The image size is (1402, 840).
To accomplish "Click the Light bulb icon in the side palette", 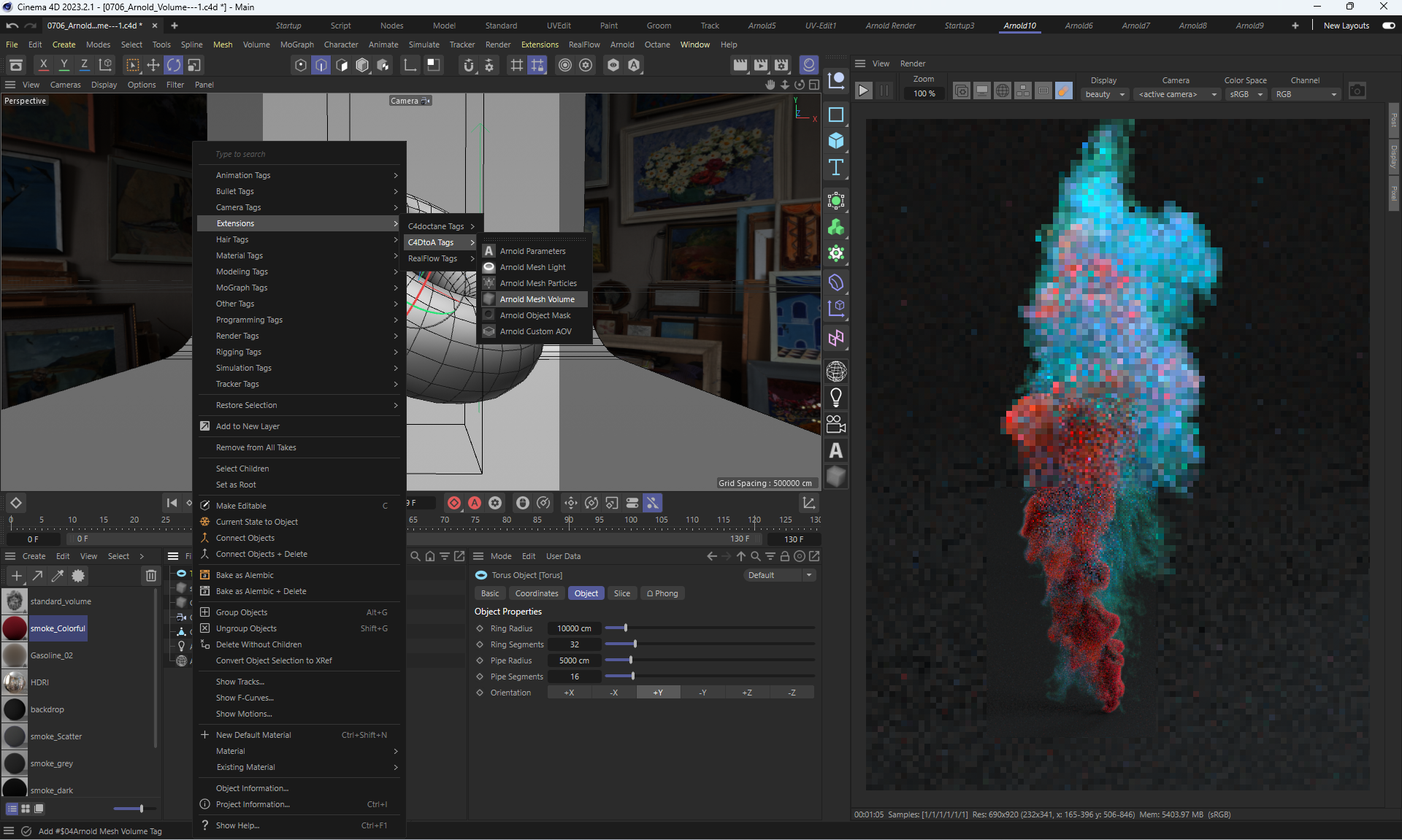I will [836, 398].
